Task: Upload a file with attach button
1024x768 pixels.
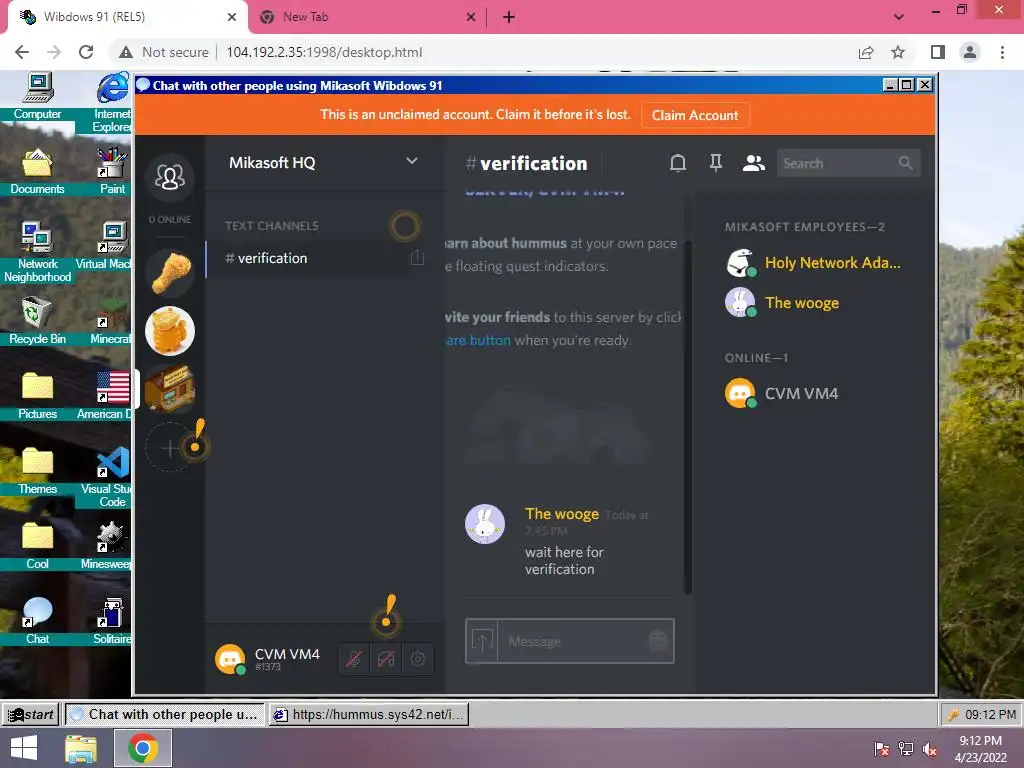Action: [482, 641]
